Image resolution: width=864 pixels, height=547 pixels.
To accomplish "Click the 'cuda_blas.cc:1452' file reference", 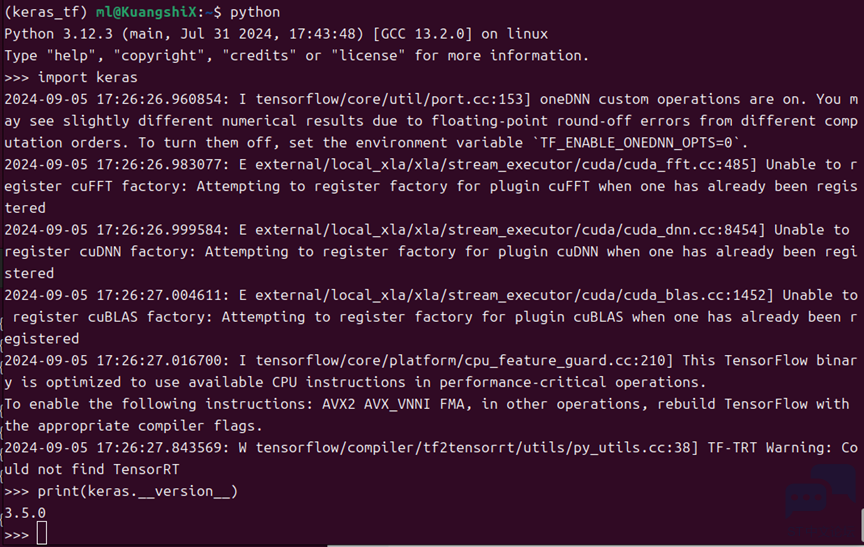I will tap(694, 295).
